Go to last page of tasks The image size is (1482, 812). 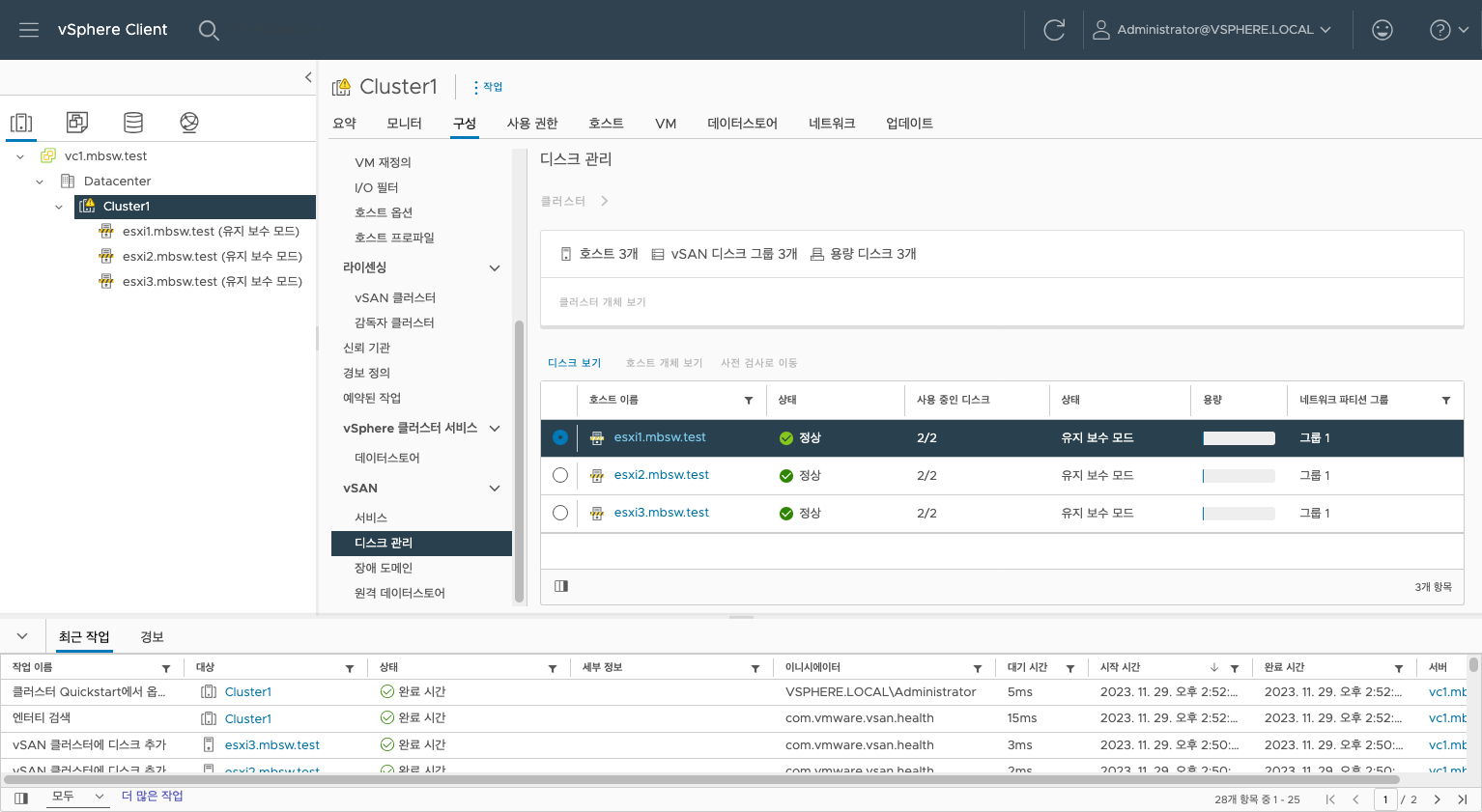pos(1463,799)
